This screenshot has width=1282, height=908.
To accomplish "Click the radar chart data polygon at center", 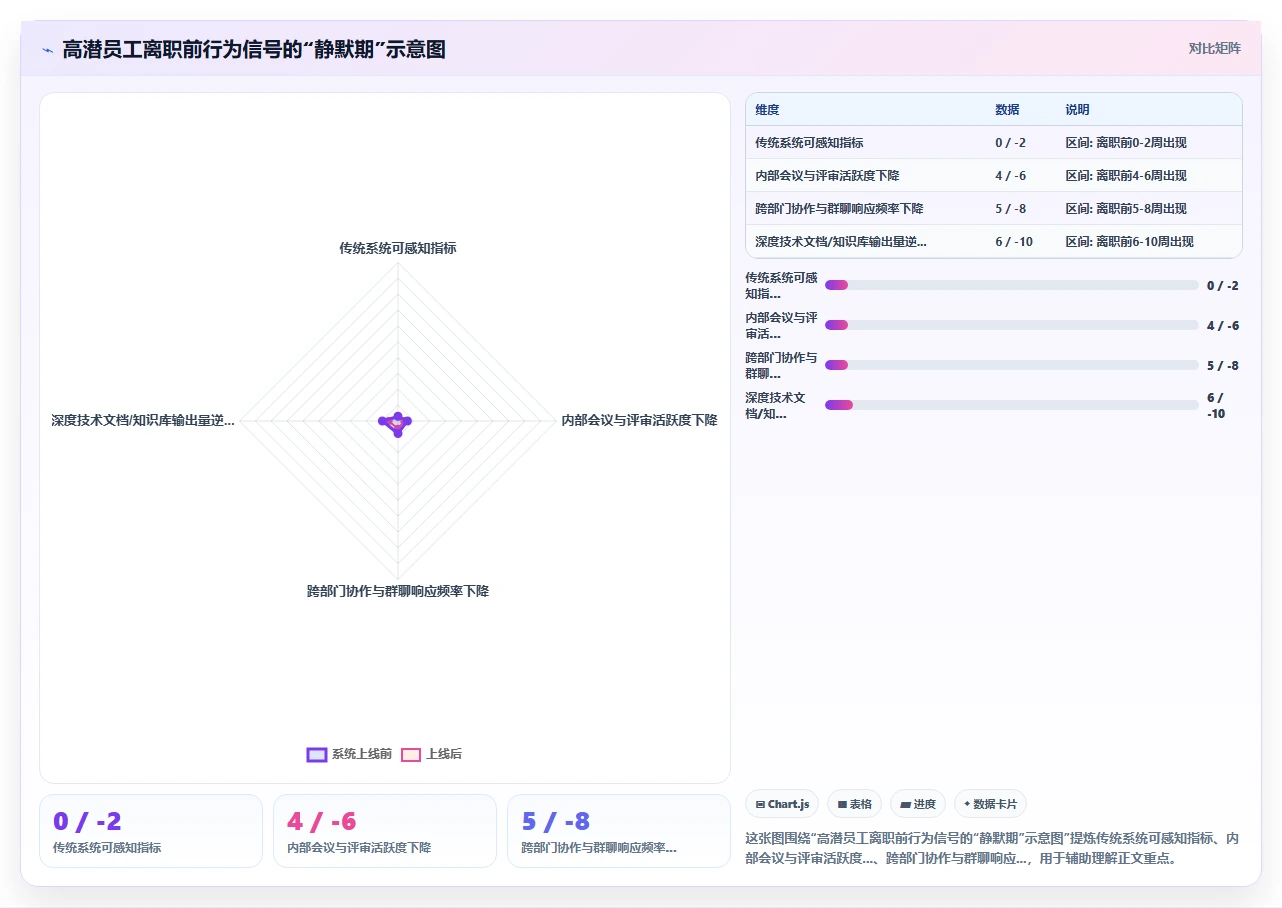I will pyautogui.click(x=396, y=423).
